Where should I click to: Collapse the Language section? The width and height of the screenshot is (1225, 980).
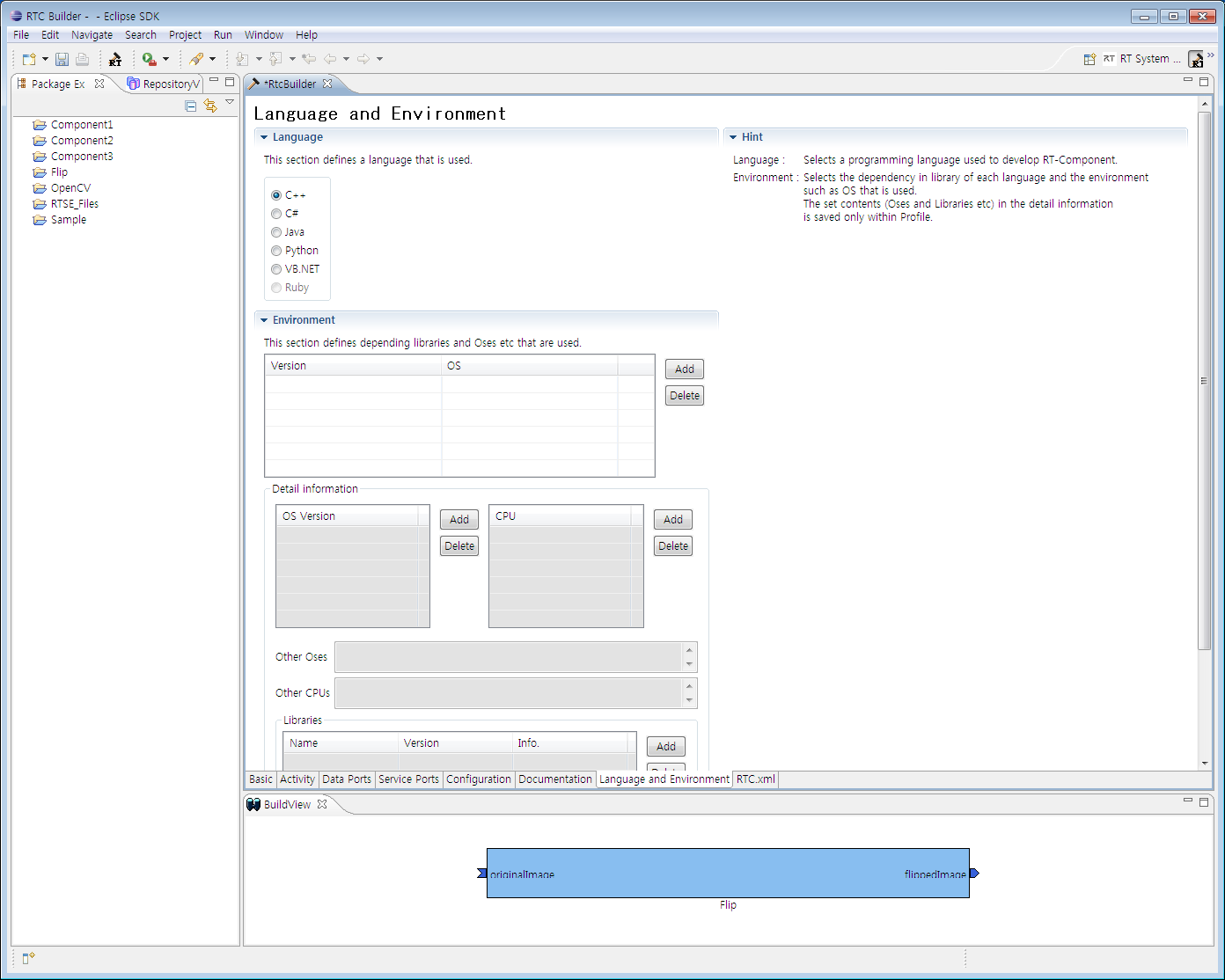pos(264,137)
